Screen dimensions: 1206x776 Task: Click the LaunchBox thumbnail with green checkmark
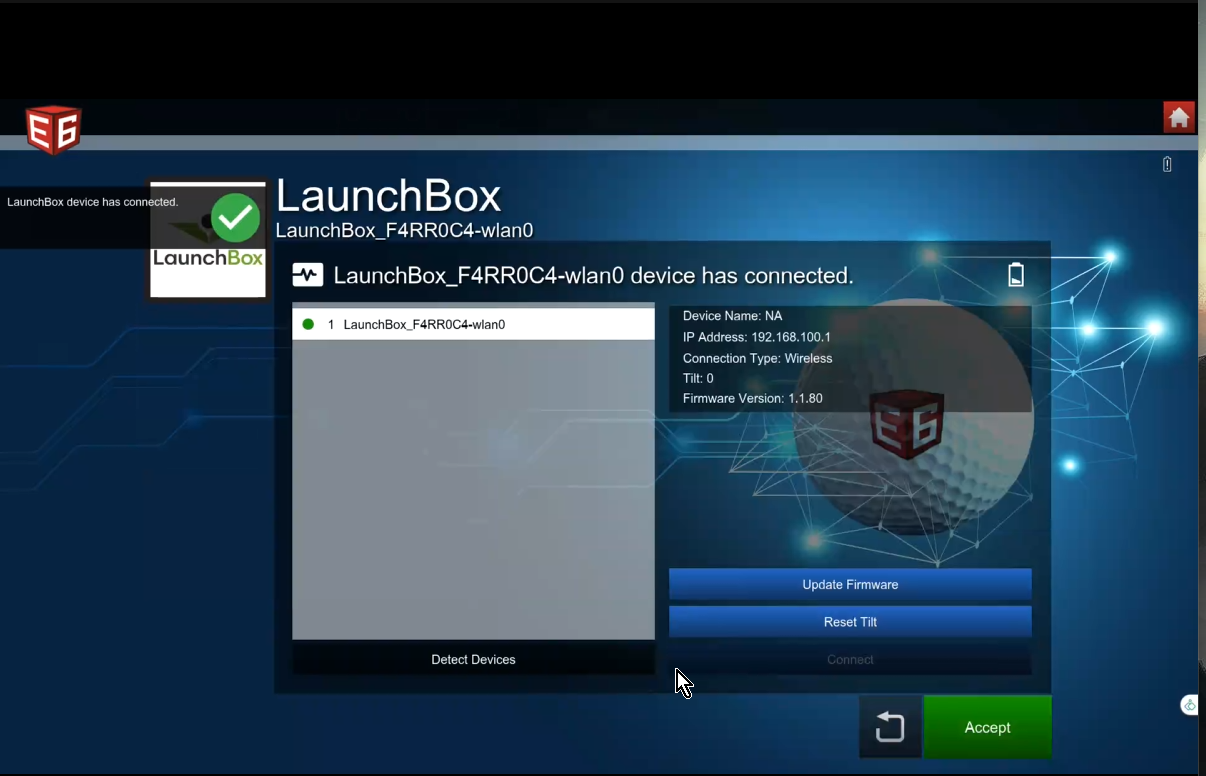tap(208, 240)
